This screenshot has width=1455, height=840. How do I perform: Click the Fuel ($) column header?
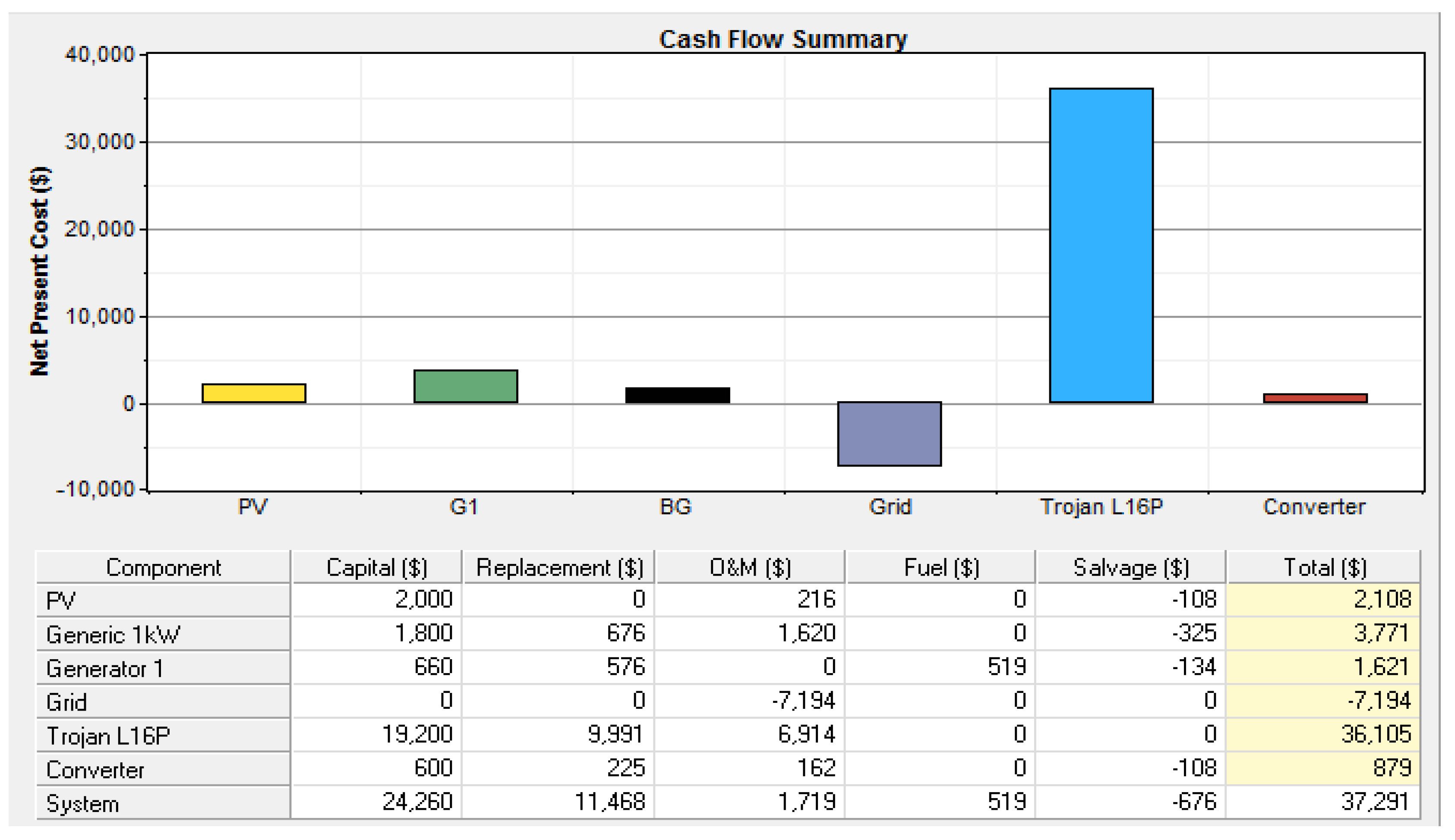tap(941, 568)
